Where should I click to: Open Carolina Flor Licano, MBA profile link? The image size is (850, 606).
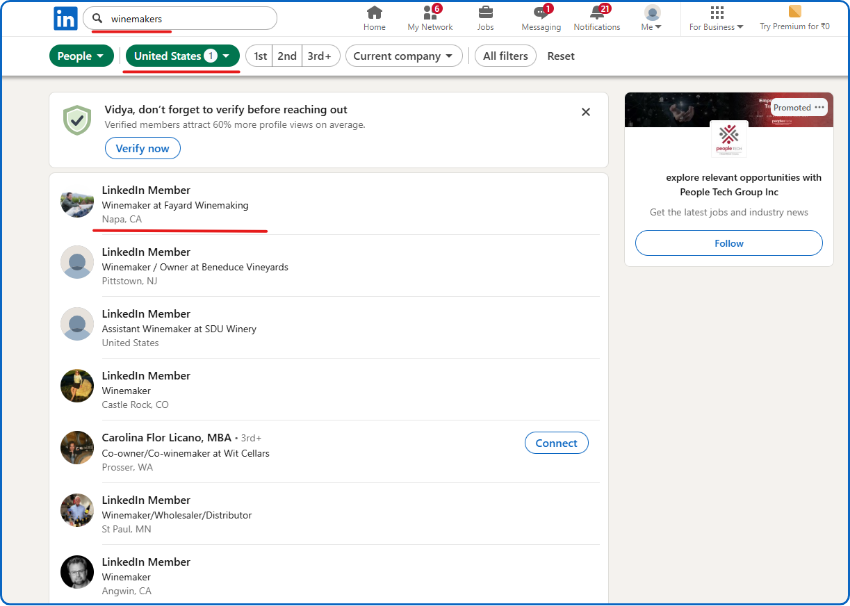coord(166,437)
